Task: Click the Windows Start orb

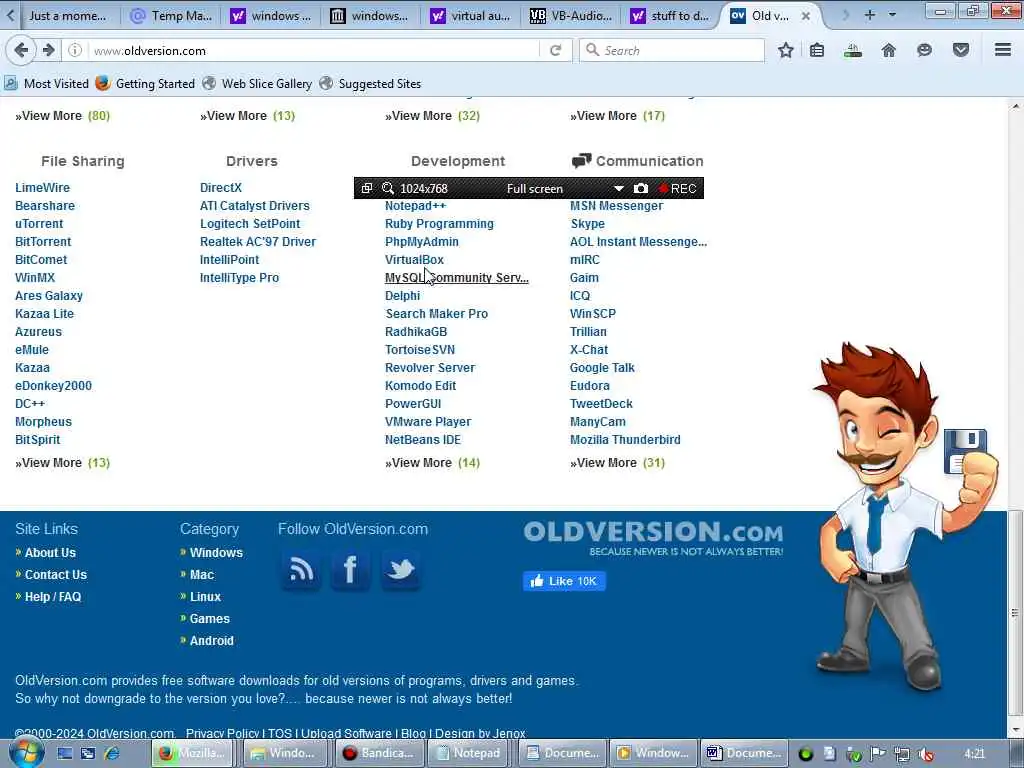Action: 26,752
